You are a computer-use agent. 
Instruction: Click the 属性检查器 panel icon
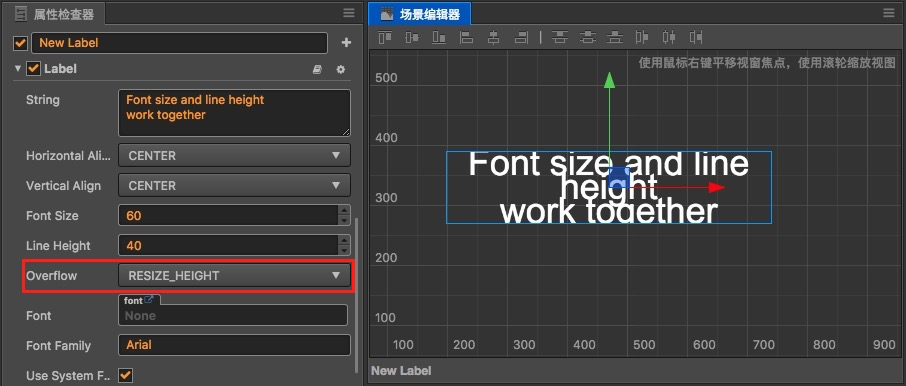tap(20, 13)
